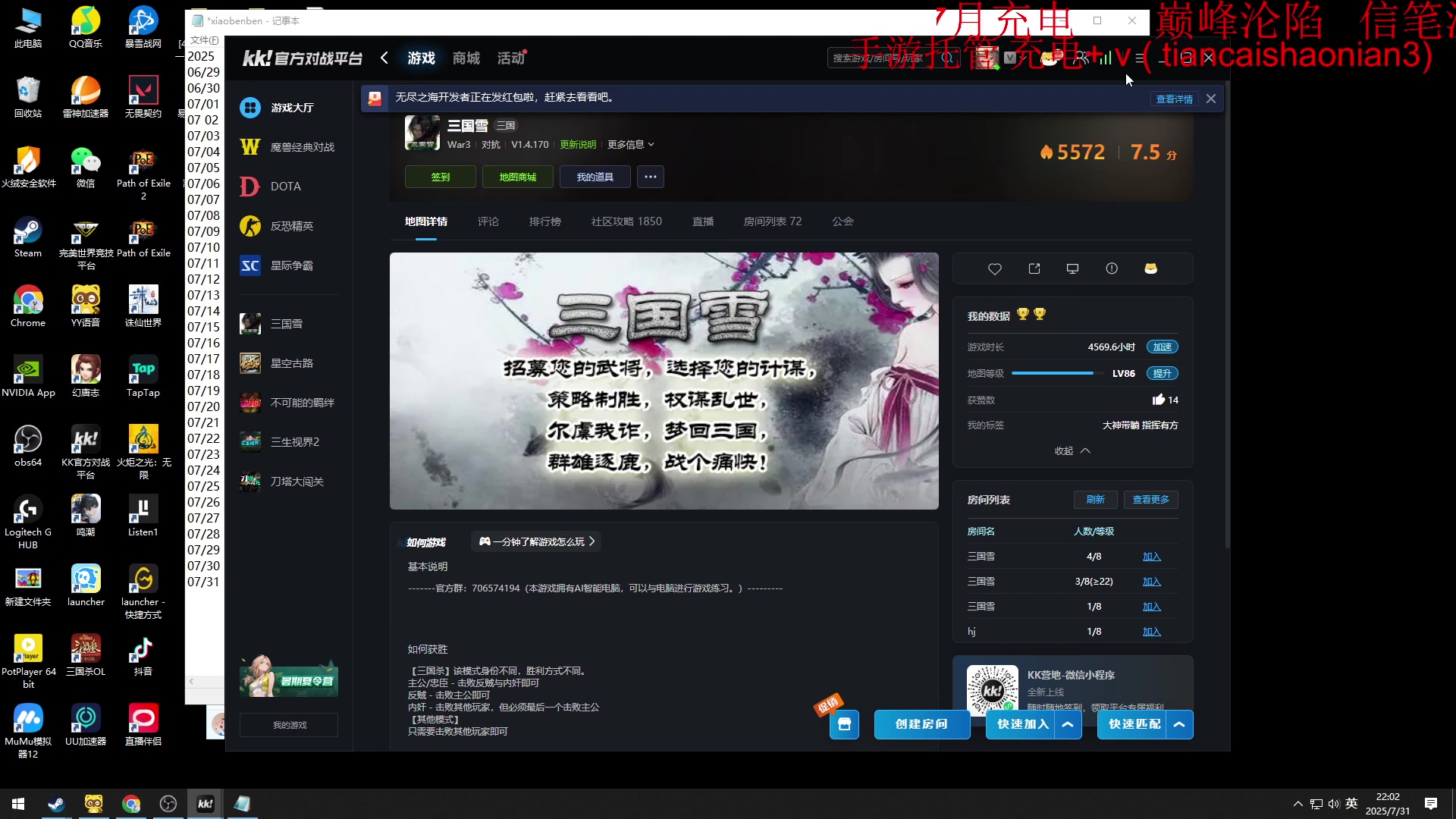Viewport: 1456px width, 819px height.
Task: Click the back arrow in KK header
Action: click(x=384, y=58)
